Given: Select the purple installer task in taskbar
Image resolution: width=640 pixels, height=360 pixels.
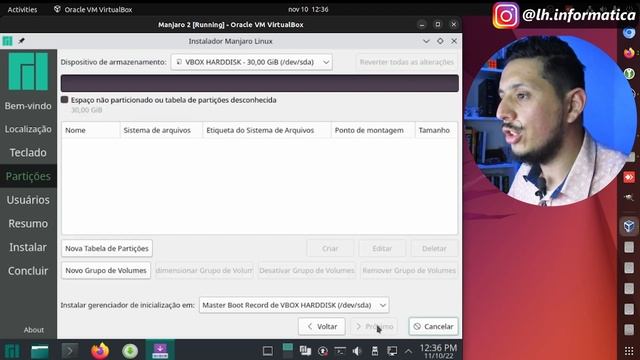Looking at the screenshot, I should pos(160,351).
